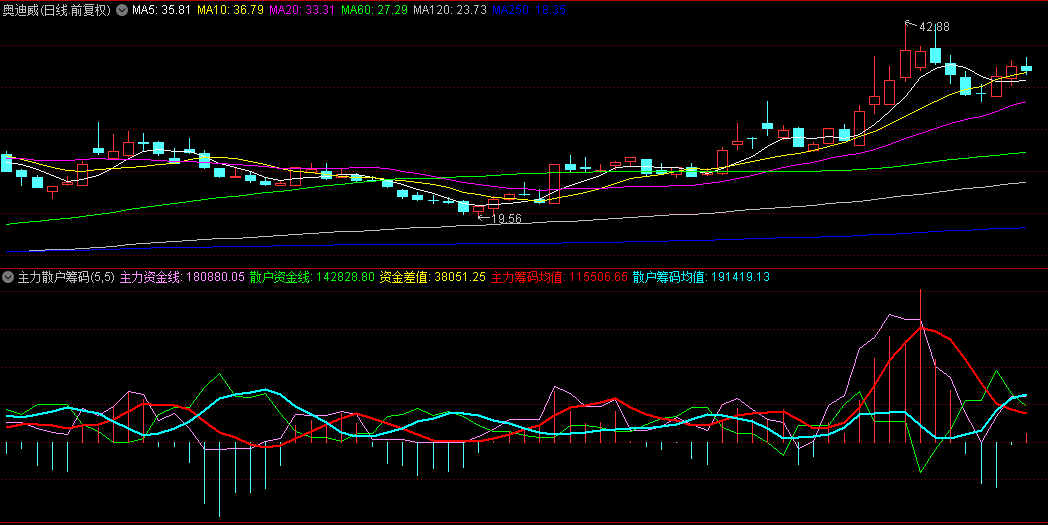The width and height of the screenshot is (1048, 525).
Task: Expand the main chart indicator dropdown arrow
Action: (x=122, y=10)
